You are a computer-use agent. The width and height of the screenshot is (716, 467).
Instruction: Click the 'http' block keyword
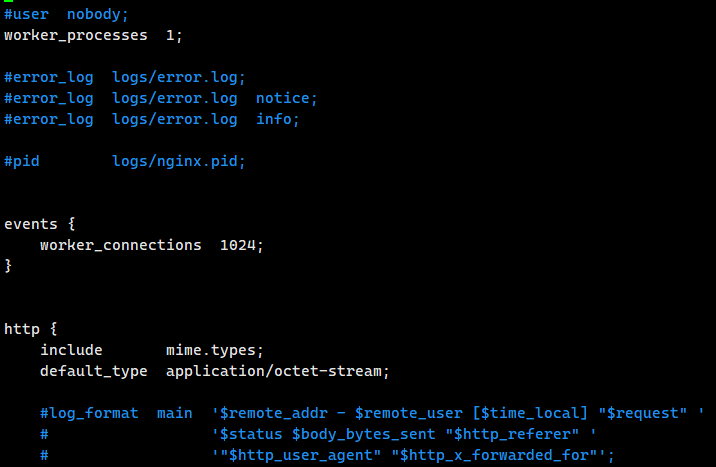click(x=22, y=329)
